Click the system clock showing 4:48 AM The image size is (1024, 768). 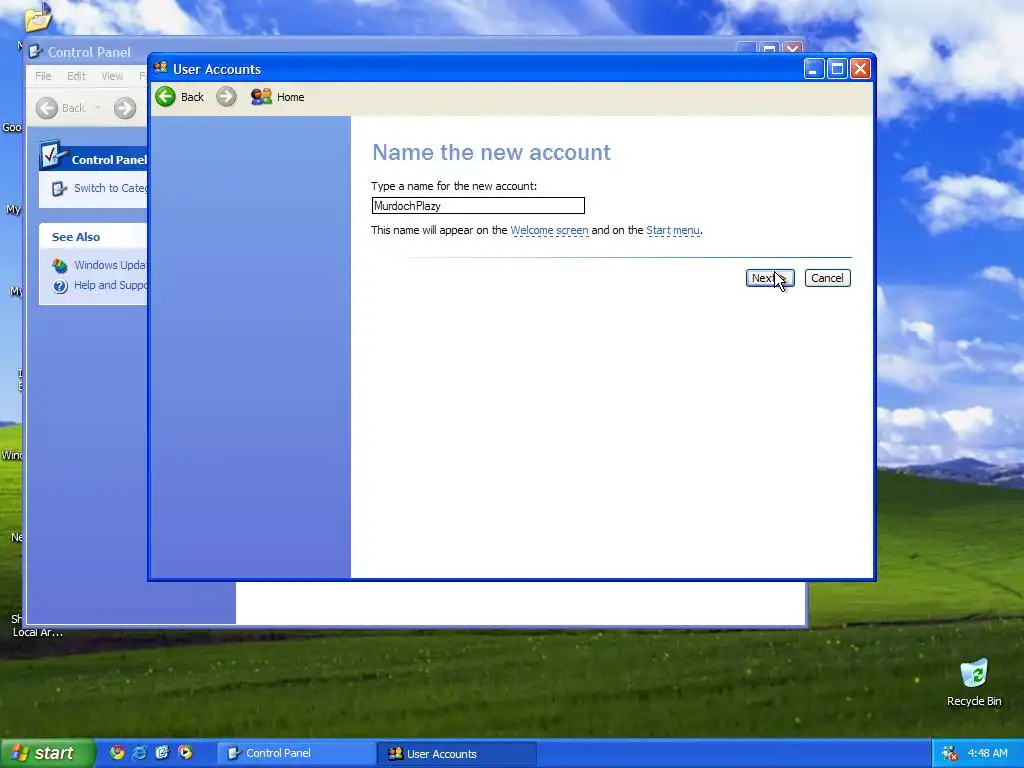pos(987,753)
